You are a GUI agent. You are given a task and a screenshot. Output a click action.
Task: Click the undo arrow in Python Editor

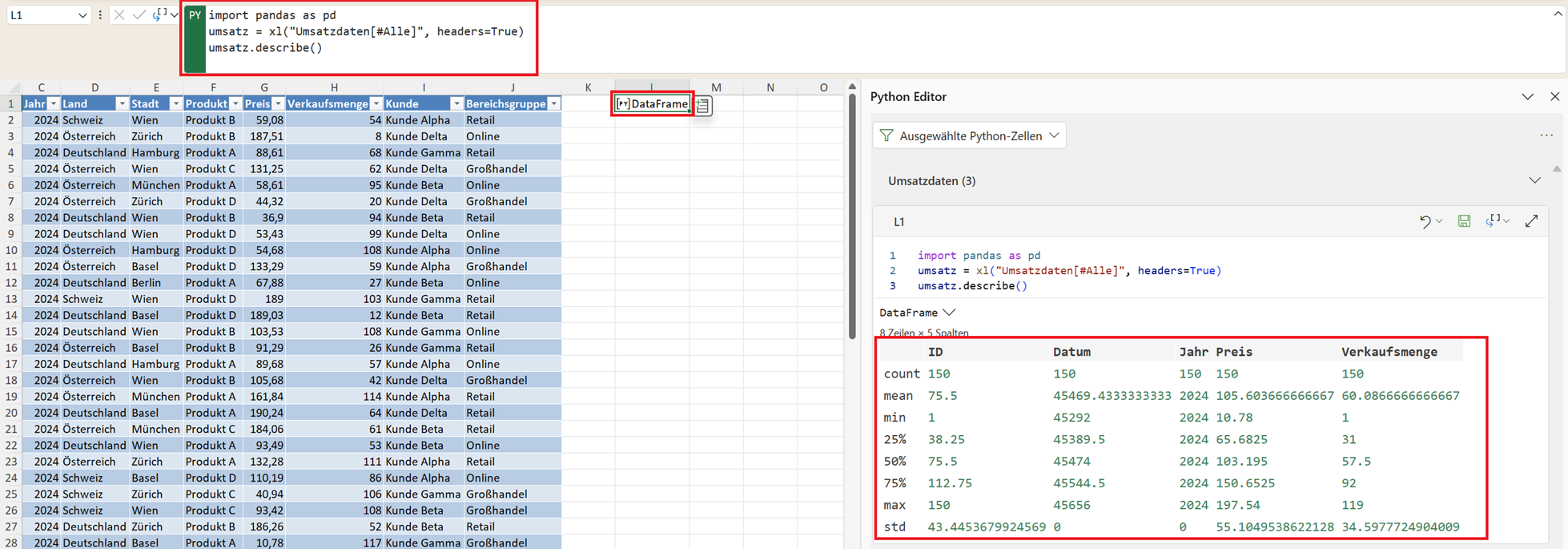1425,221
